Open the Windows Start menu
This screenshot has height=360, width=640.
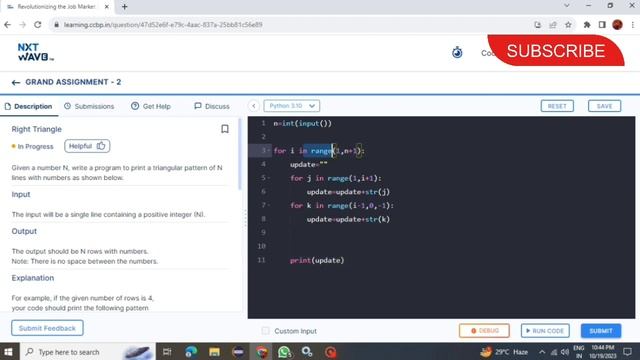pos(9,352)
